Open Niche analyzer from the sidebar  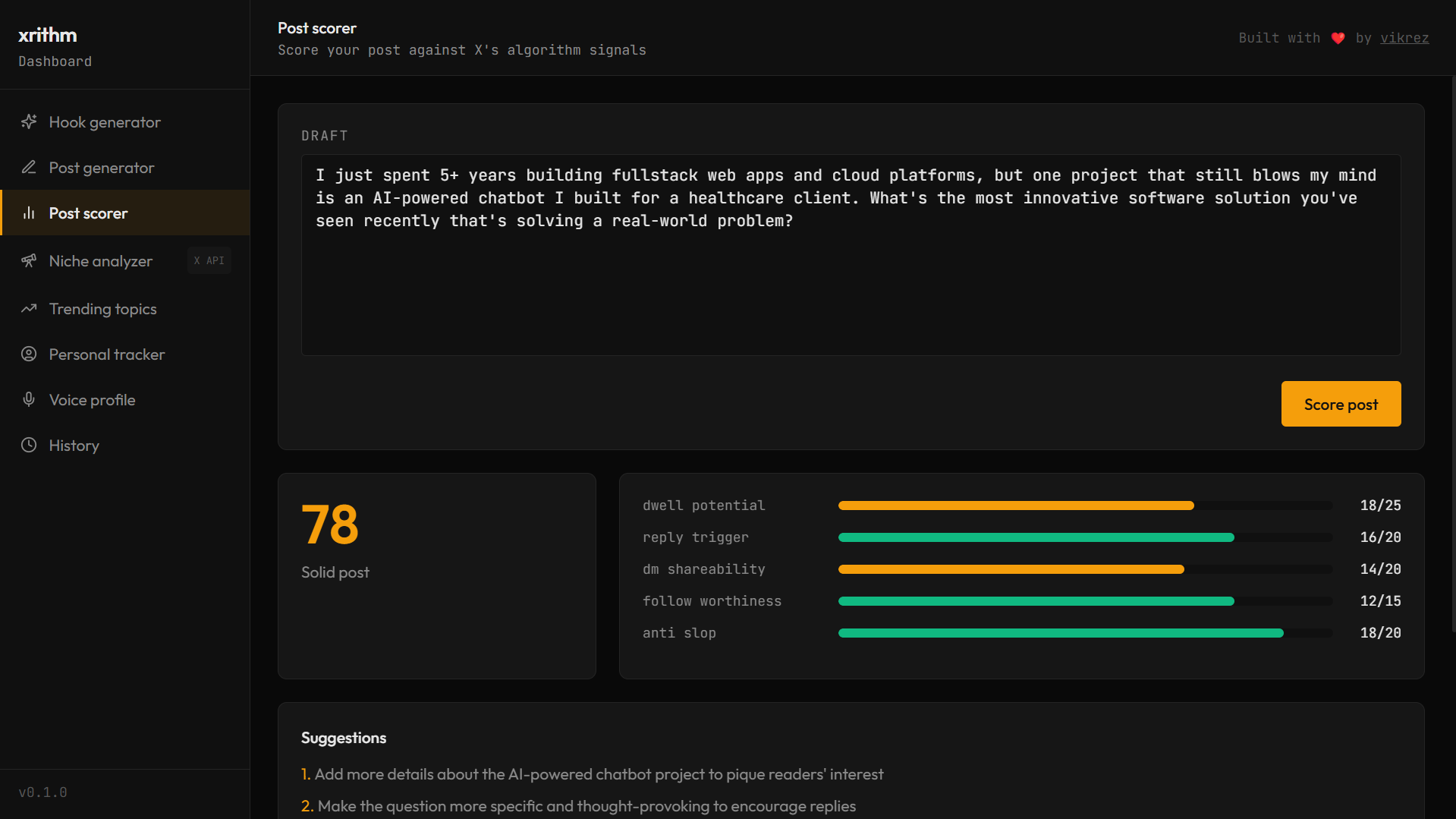coord(125,260)
